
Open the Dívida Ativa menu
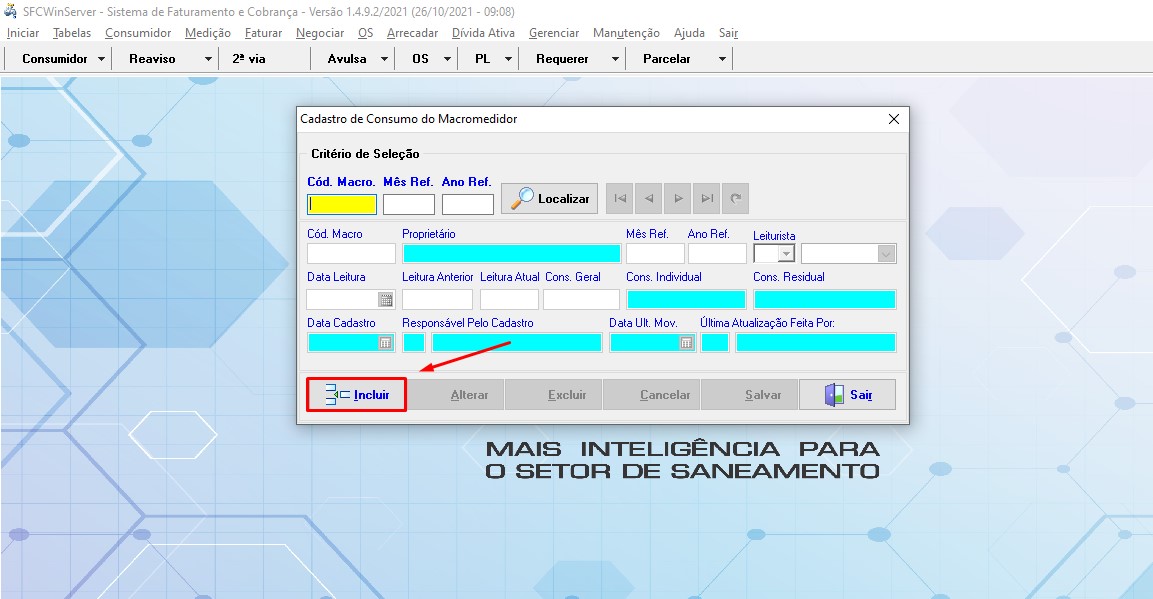pos(484,32)
